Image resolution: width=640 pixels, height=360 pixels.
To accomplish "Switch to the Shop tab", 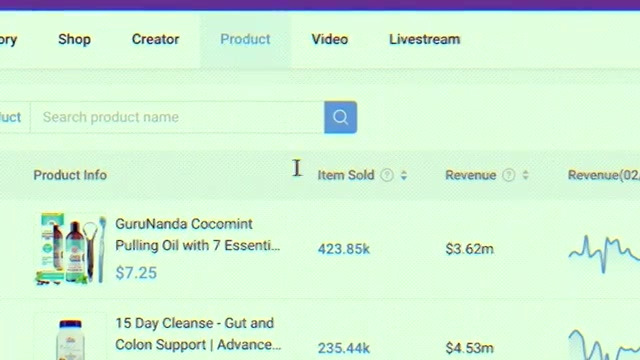I will (74, 39).
